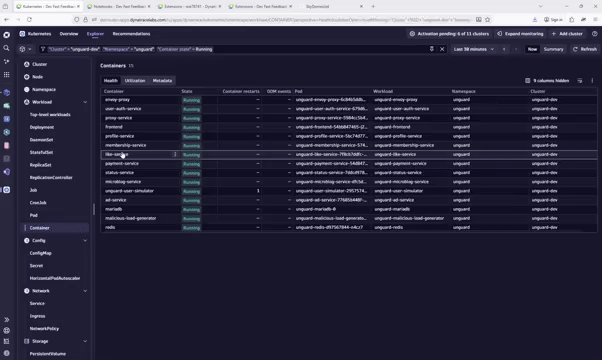The image size is (602, 360).
Task: Bookmark page with star icon
Action: tap(488, 20)
